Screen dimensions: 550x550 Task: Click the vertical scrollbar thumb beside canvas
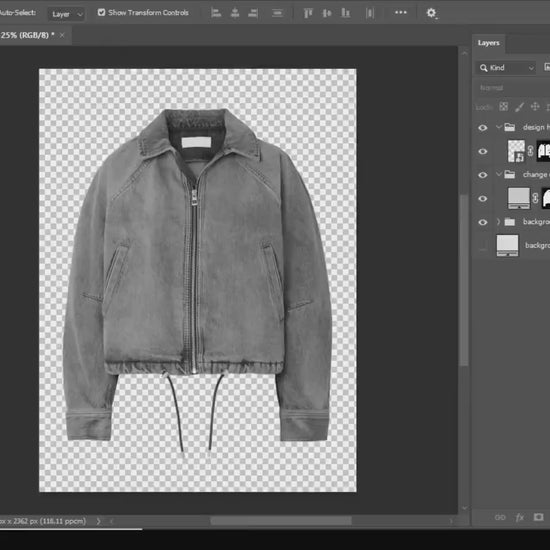(x=464, y=281)
